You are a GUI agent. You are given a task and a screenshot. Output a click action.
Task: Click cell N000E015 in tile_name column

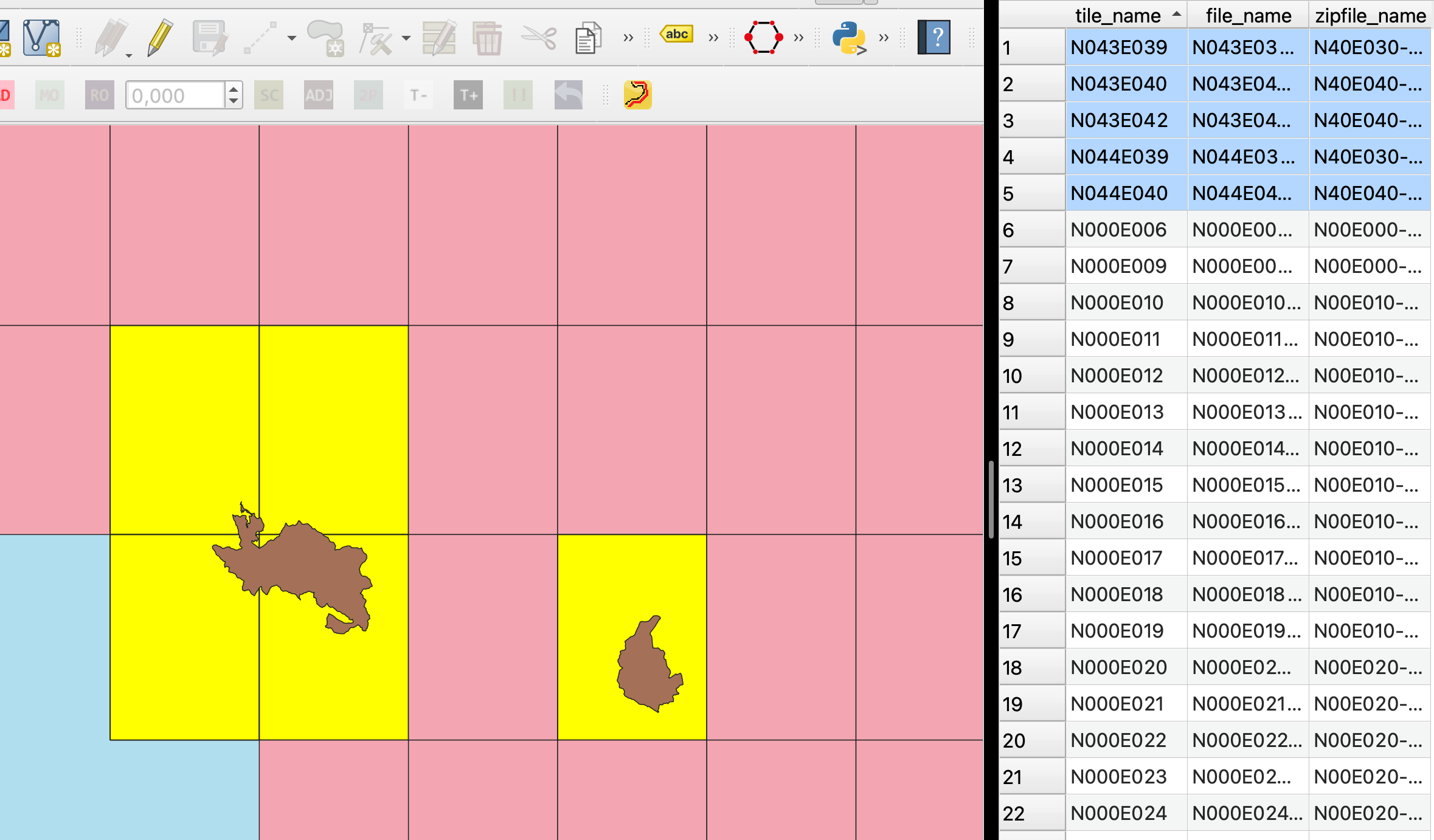(1117, 485)
